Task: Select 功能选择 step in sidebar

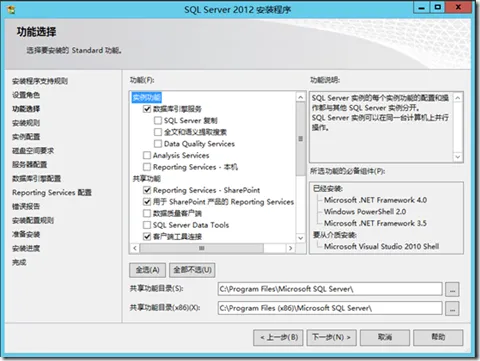Action: pyautogui.click(x=26, y=109)
